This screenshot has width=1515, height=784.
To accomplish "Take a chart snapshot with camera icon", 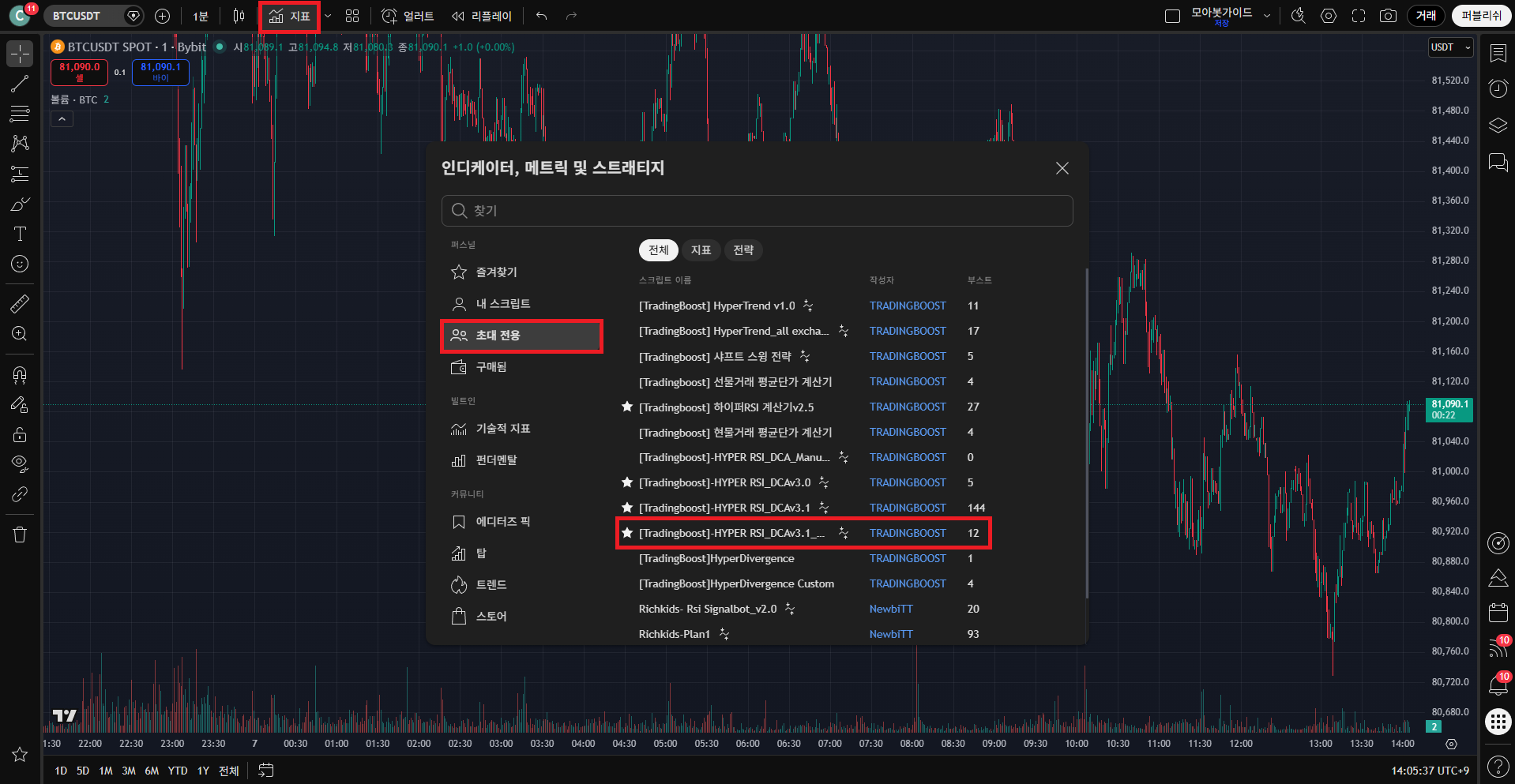I will [1388, 16].
